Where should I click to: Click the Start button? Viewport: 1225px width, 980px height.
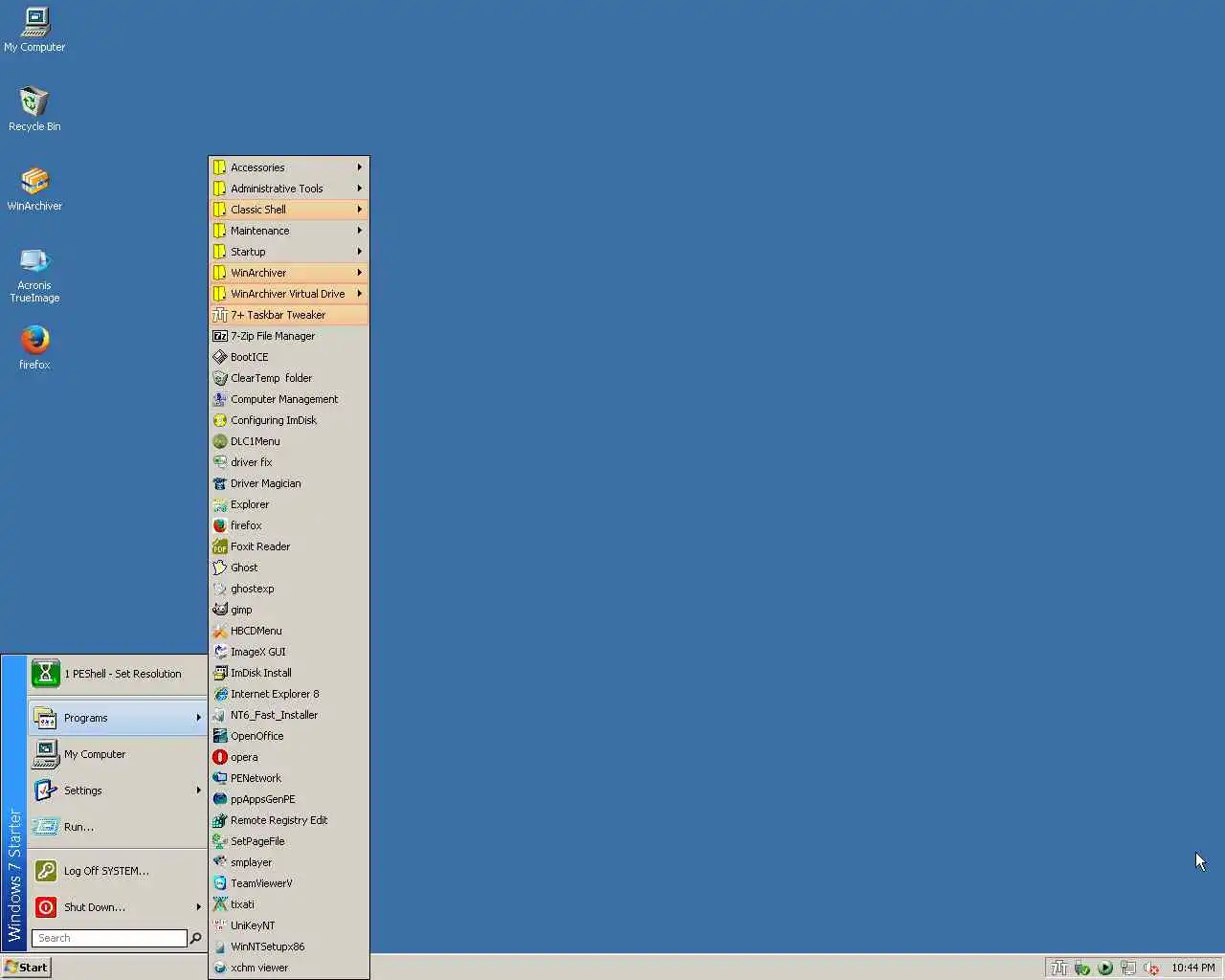point(26,968)
